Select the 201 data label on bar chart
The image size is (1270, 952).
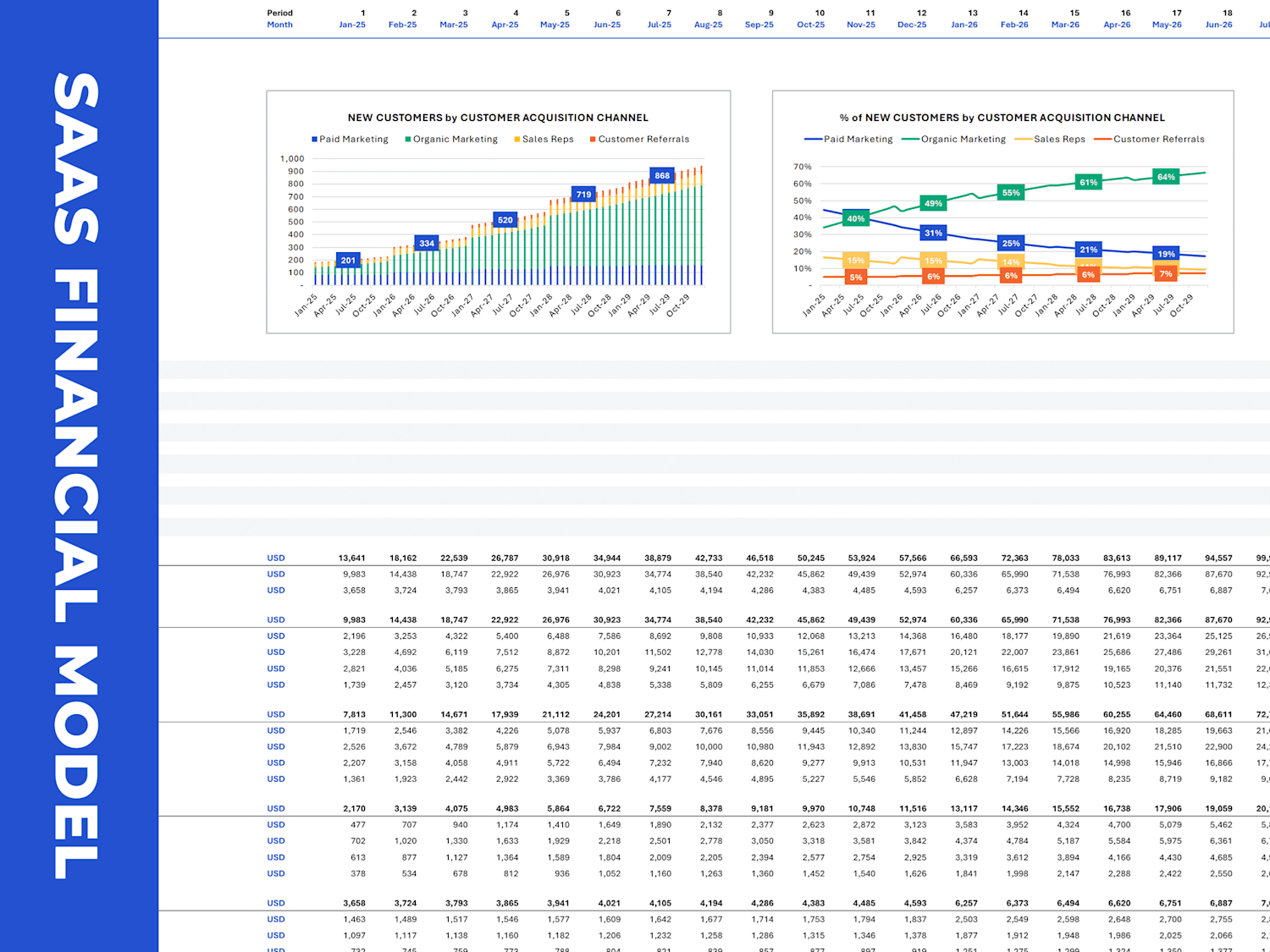point(348,261)
